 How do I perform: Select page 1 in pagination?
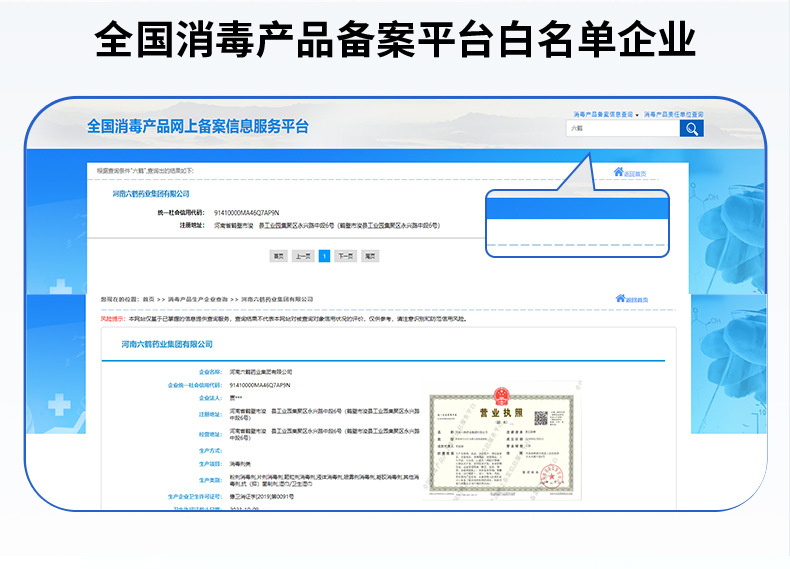coord(324,256)
